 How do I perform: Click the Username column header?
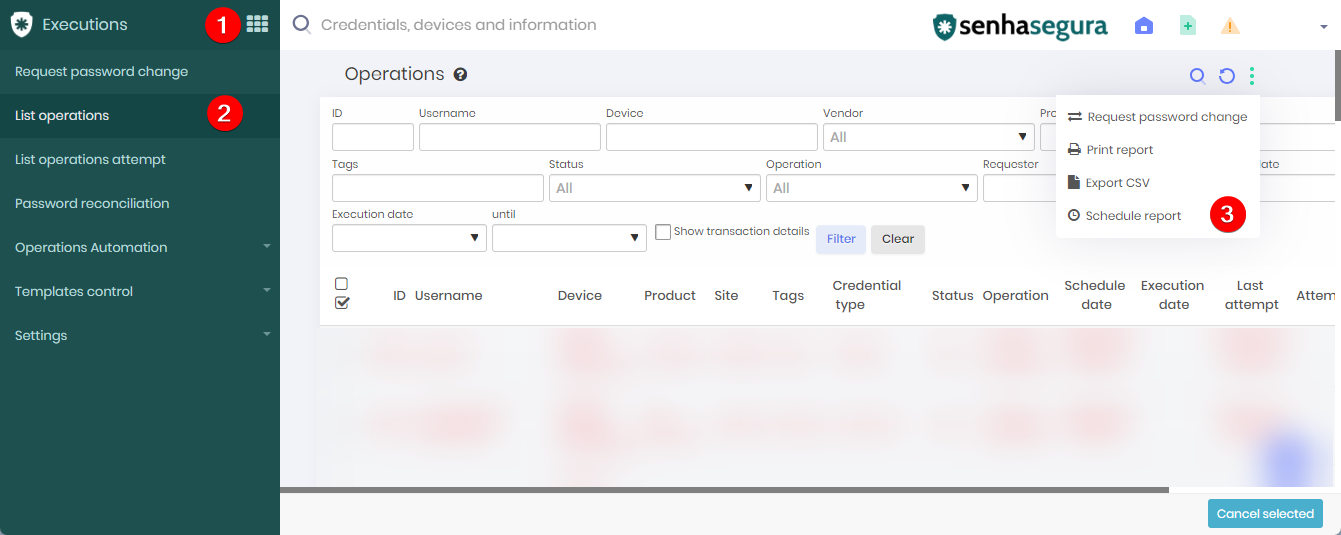point(449,296)
